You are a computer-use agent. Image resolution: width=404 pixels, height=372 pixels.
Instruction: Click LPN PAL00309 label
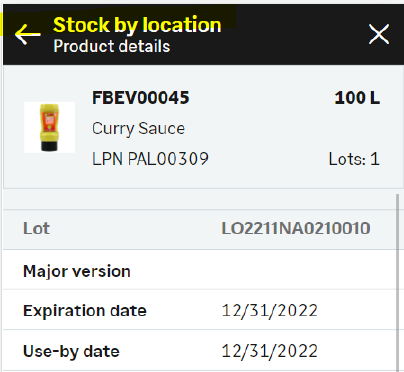(x=150, y=159)
